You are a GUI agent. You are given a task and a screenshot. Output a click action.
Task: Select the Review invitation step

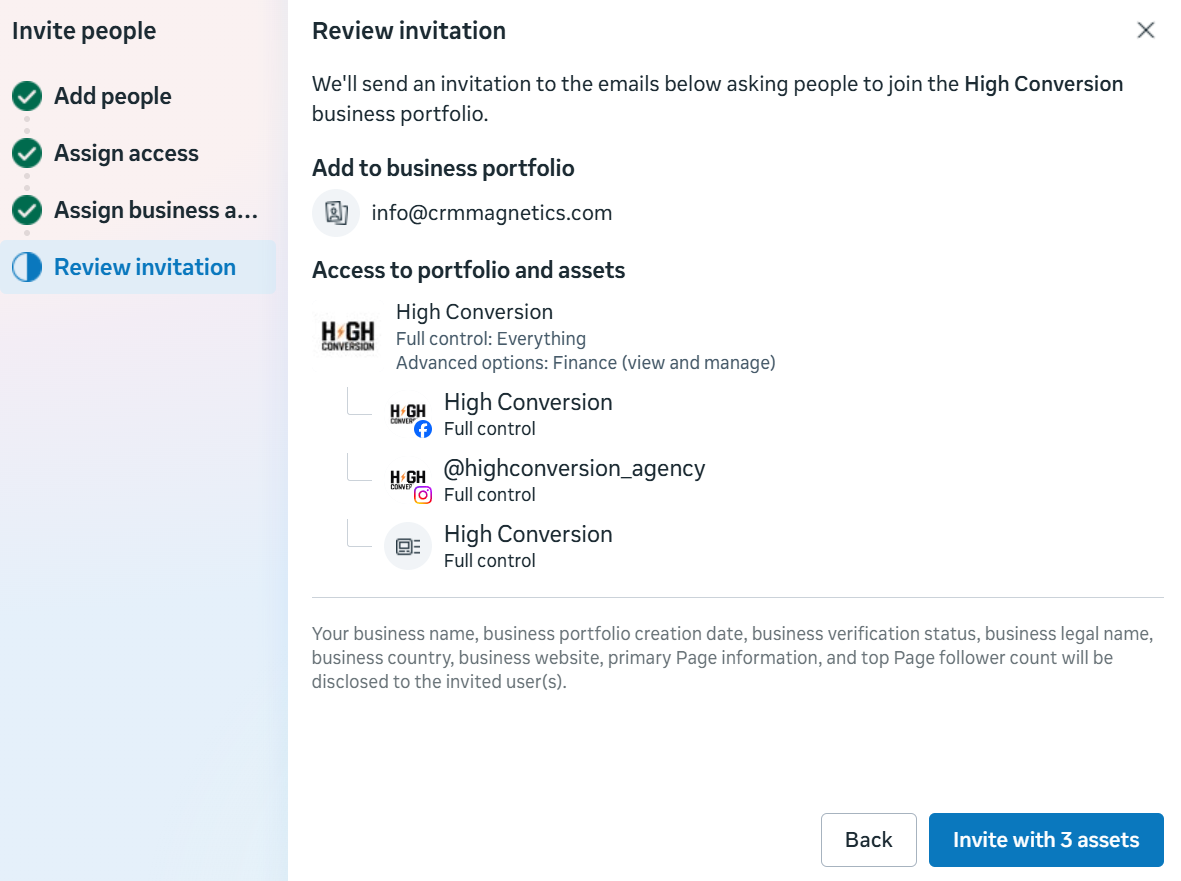coord(145,268)
